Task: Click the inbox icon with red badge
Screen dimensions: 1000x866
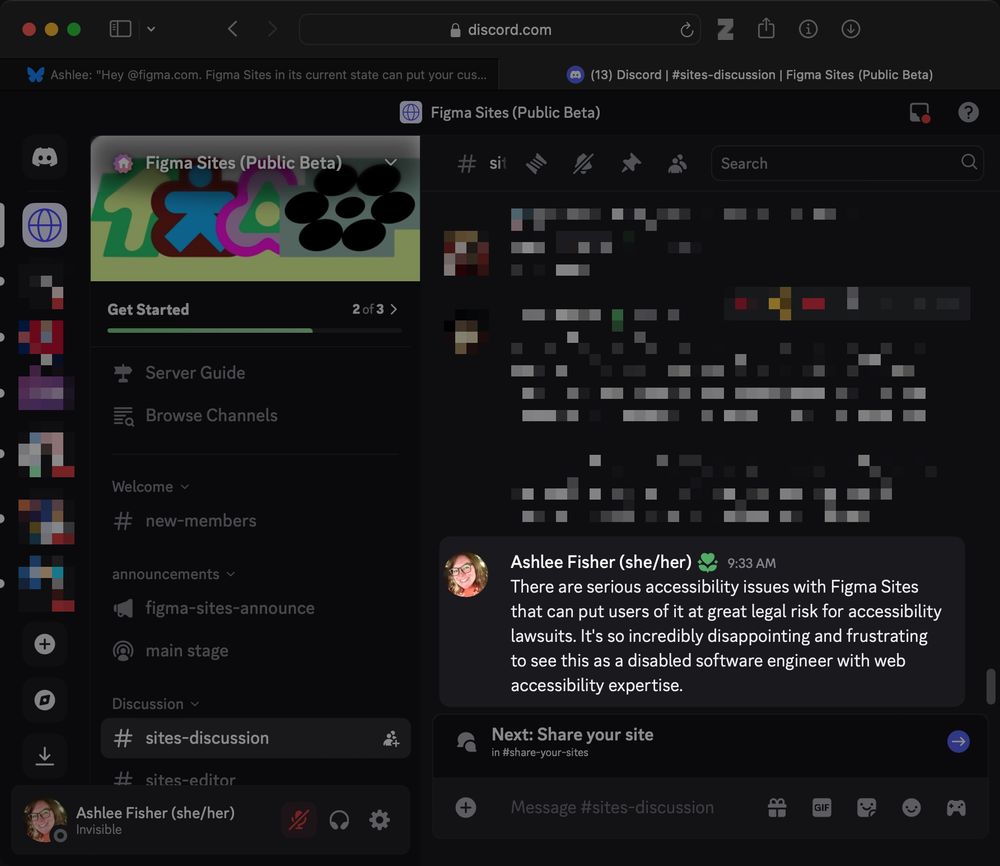Action: click(x=920, y=112)
